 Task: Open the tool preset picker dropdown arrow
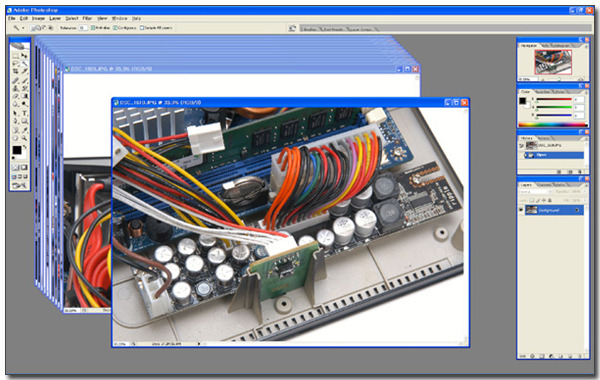tap(23, 28)
